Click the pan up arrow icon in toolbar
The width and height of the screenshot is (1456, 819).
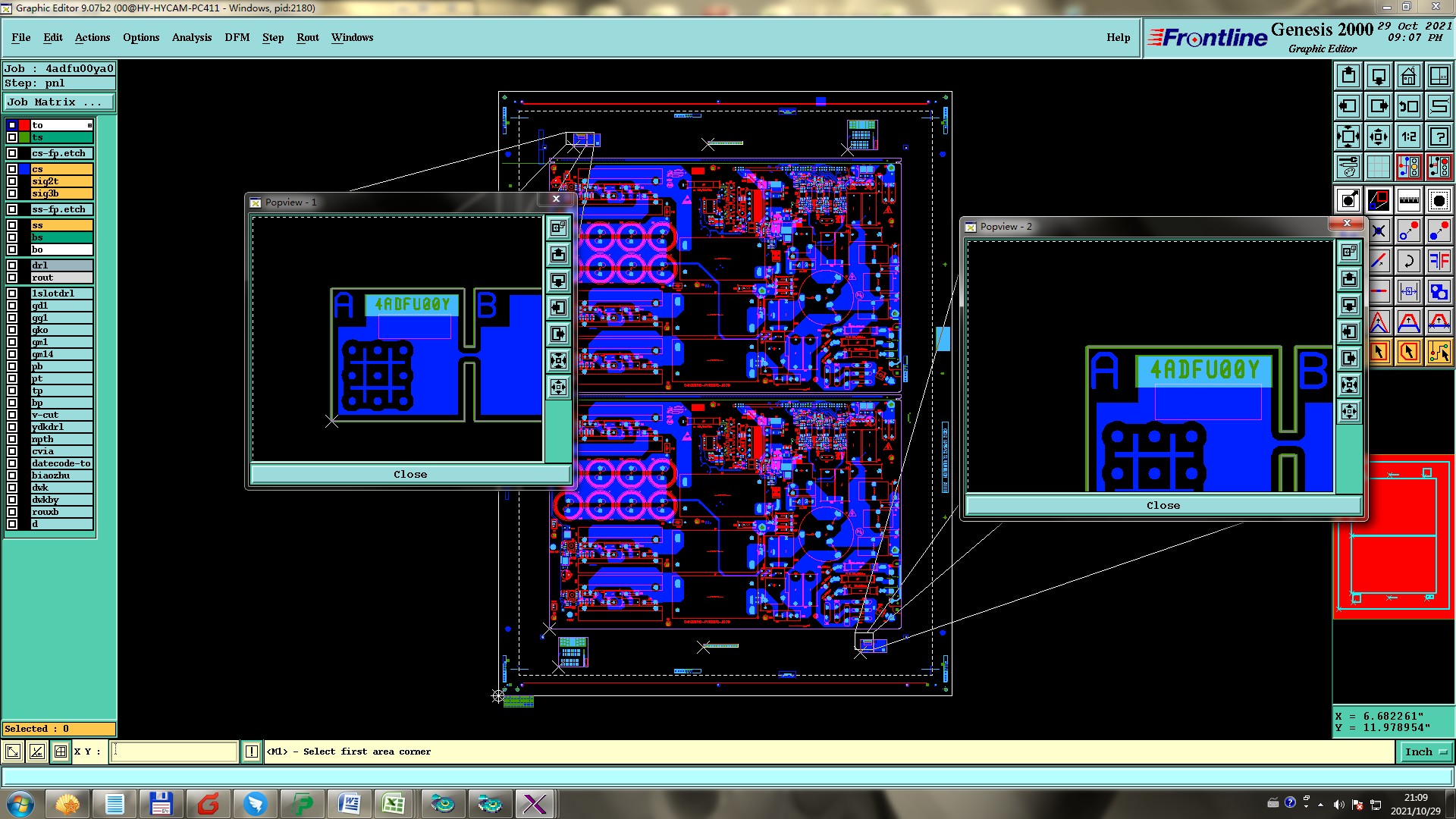pyautogui.click(x=1348, y=76)
